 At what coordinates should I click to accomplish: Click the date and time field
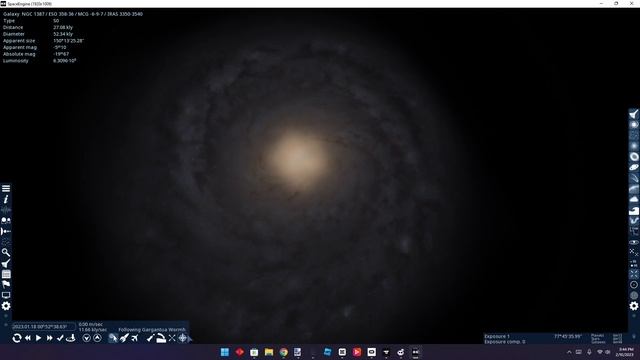tap(43, 327)
